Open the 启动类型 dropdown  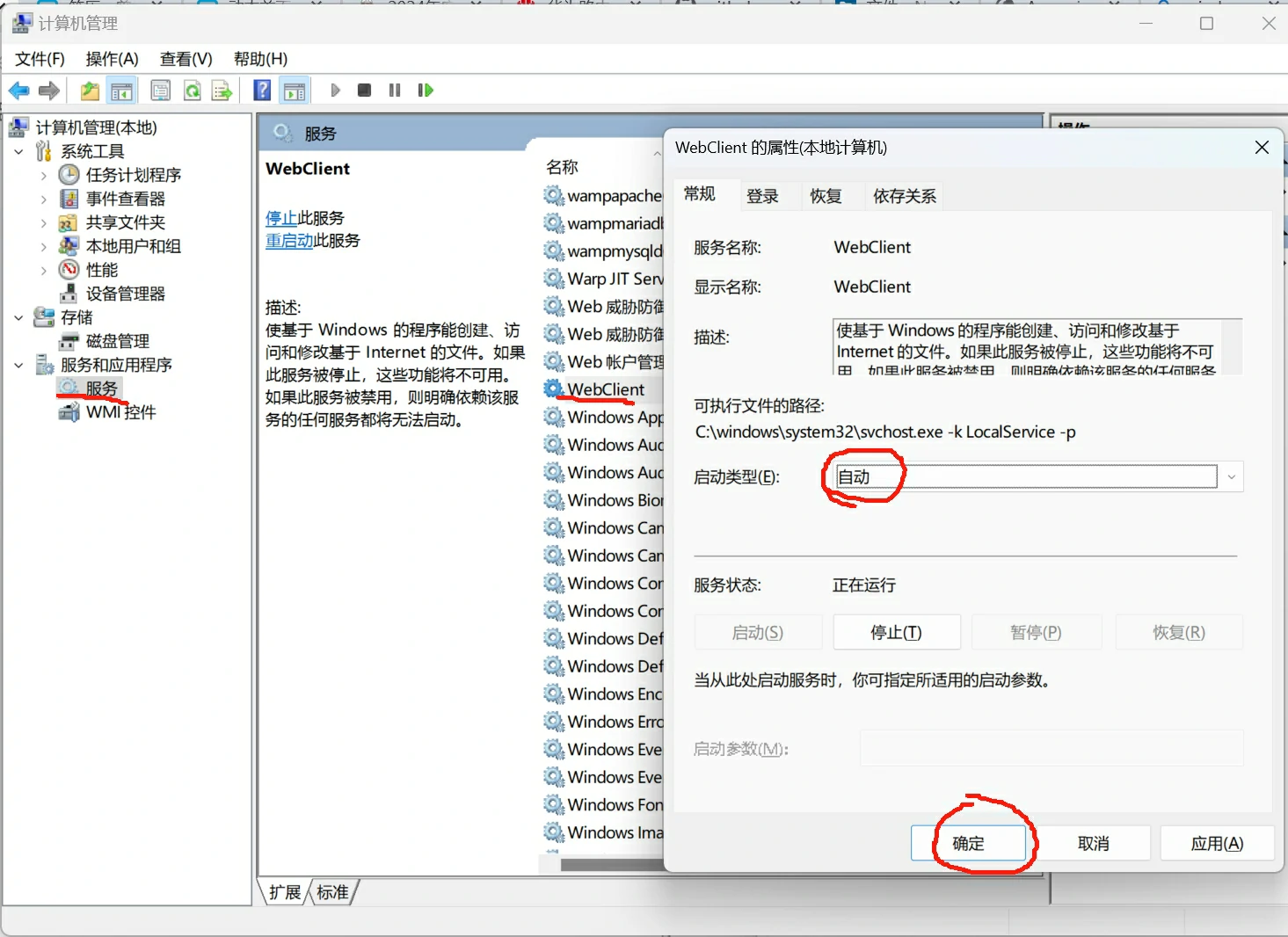[x=1232, y=477]
